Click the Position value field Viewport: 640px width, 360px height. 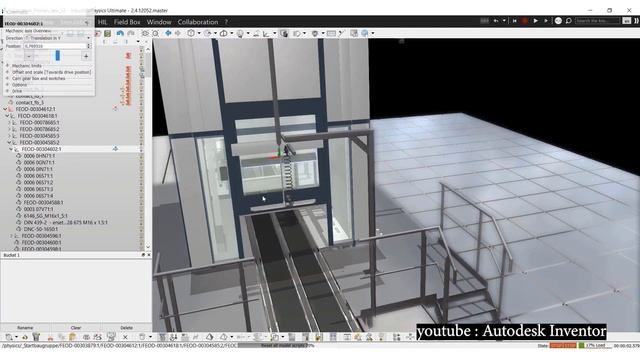(x=55, y=46)
